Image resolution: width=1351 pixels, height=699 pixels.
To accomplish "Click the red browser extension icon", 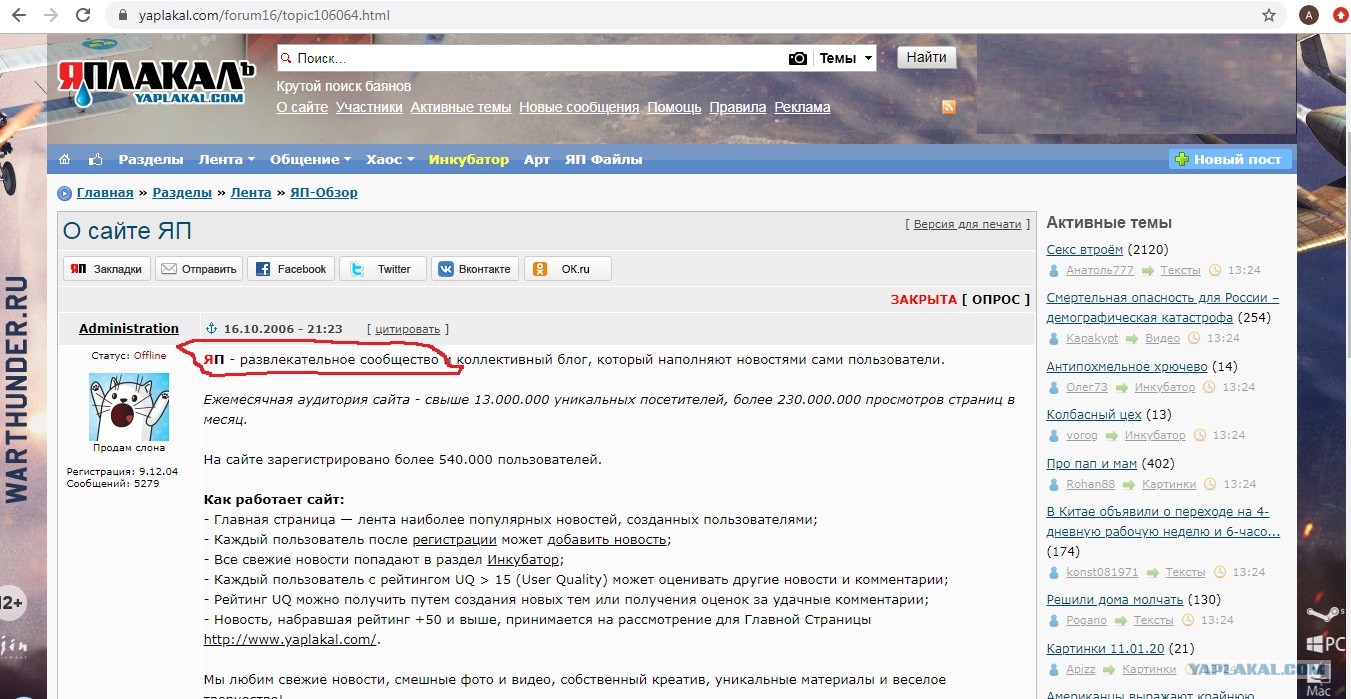I will (x=1340, y=15).
